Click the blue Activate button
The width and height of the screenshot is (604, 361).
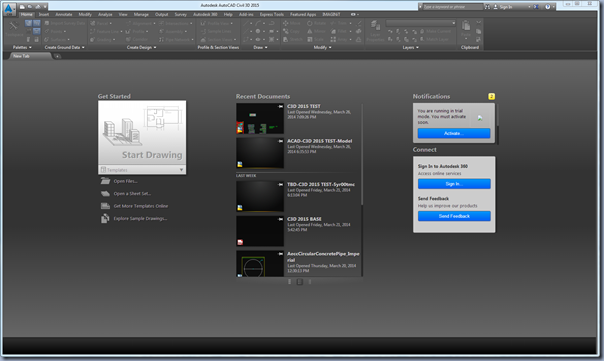tap(454, 133)
